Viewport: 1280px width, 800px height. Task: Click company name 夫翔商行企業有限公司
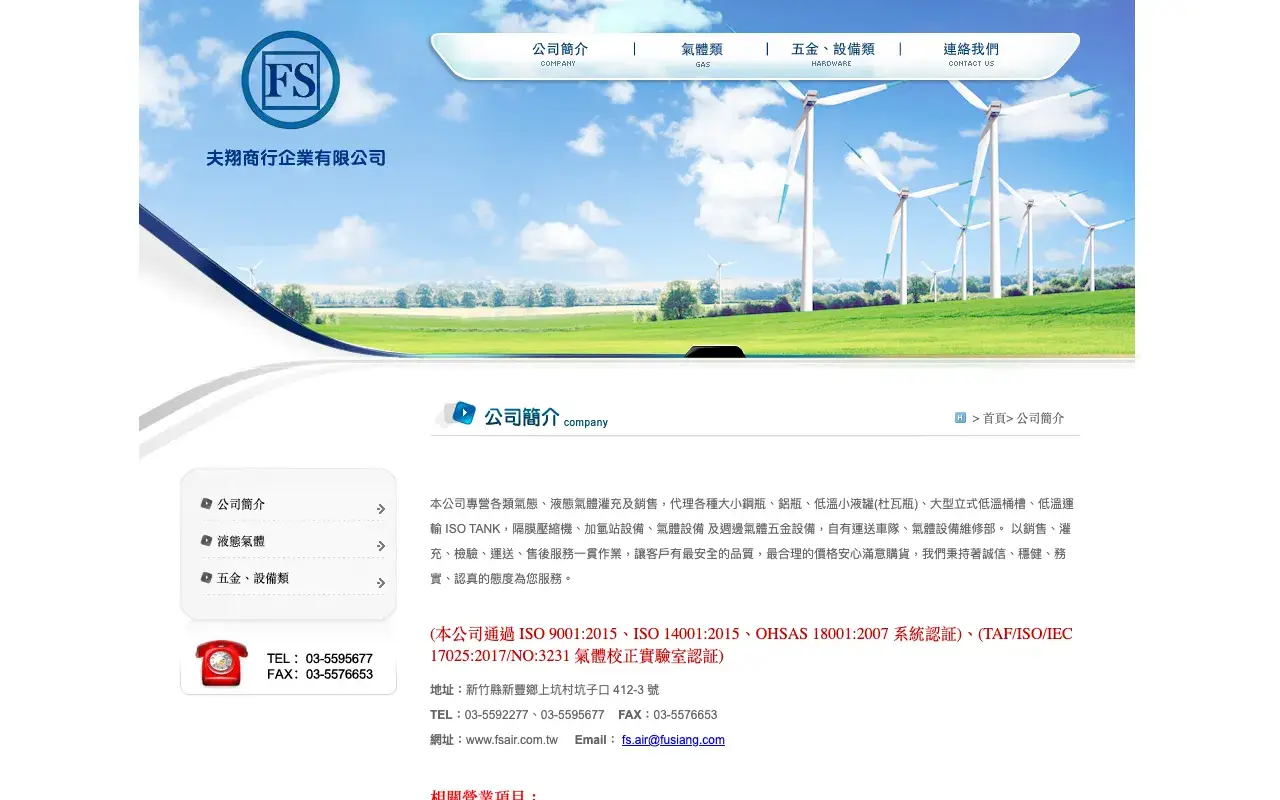point(296,158)
